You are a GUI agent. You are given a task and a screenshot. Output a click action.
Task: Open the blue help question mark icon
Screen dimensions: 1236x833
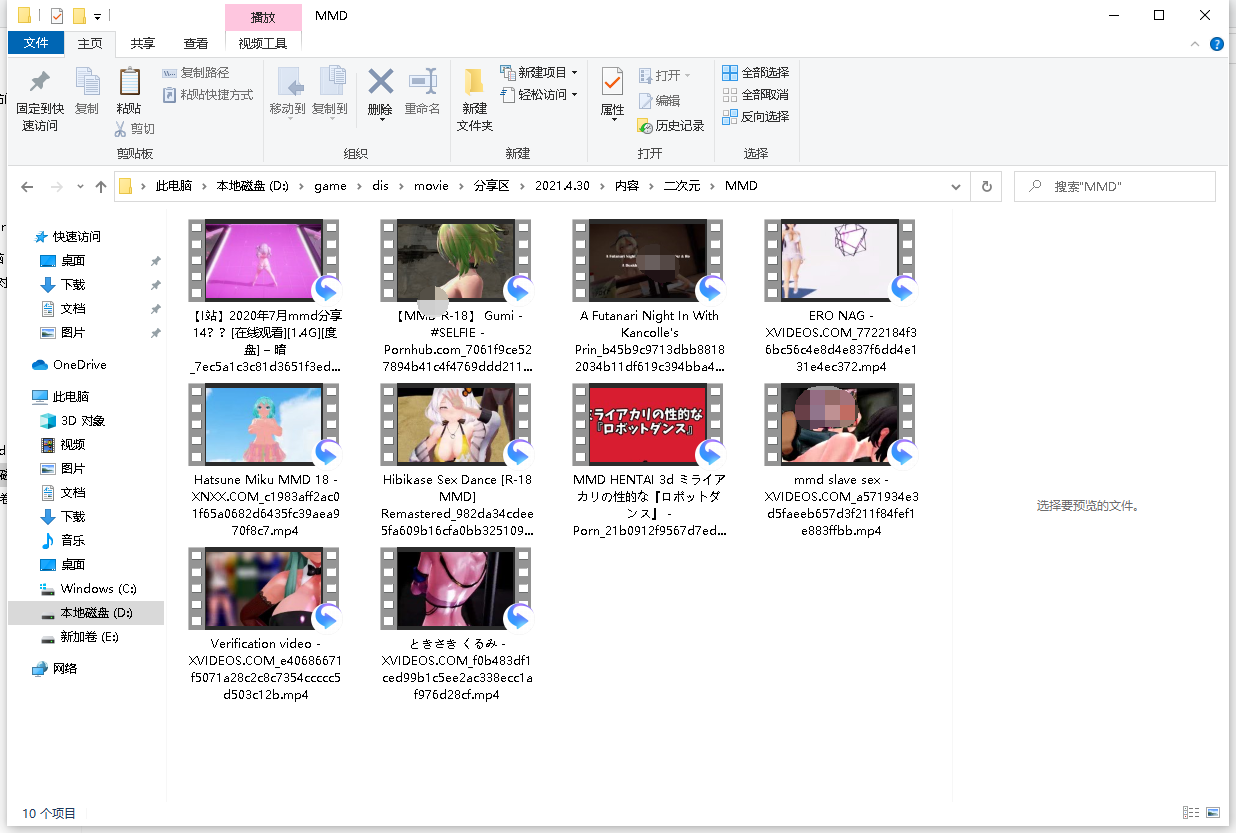point(1217,44)
